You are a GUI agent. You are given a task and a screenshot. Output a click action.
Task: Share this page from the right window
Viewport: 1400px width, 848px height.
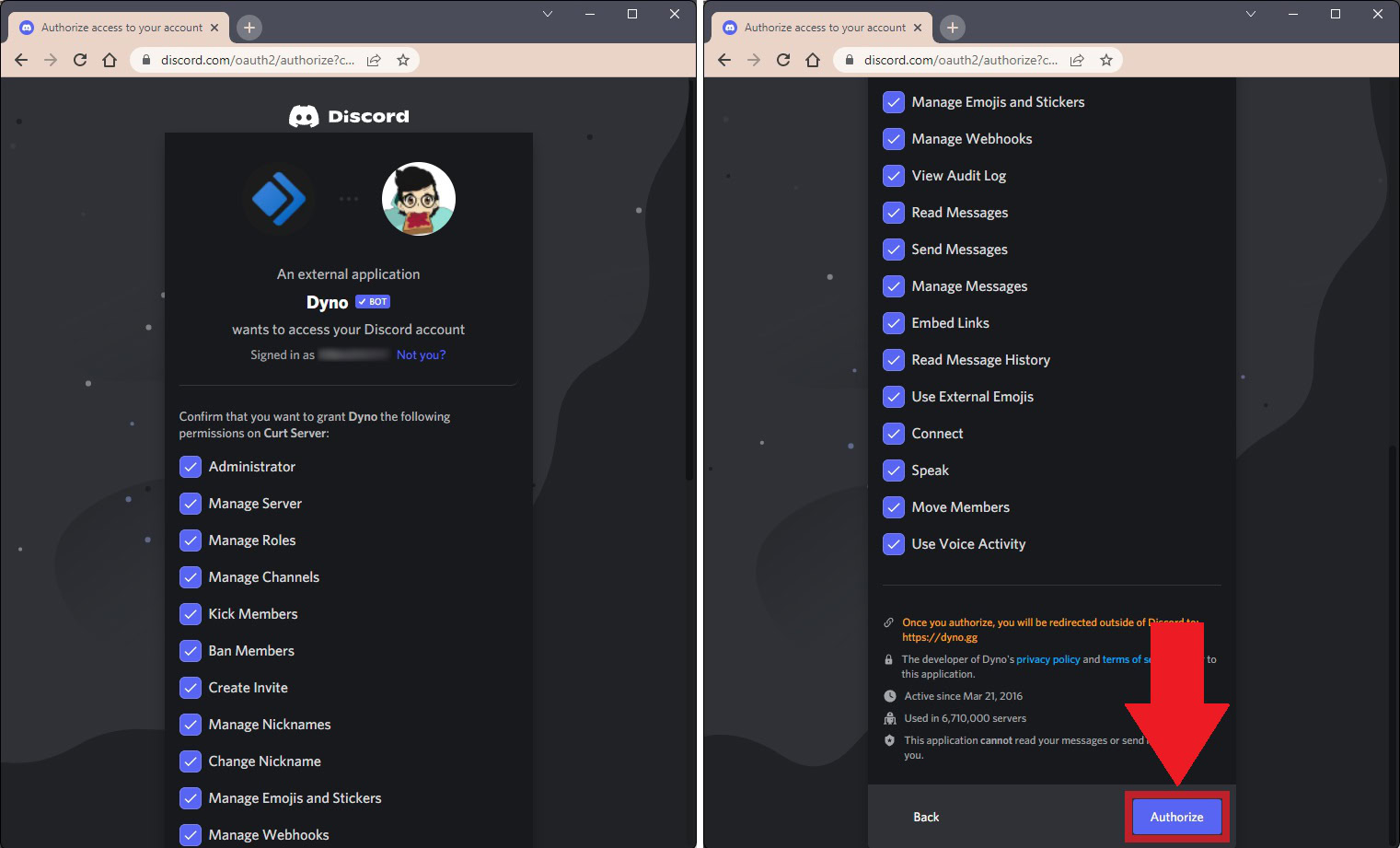click(1077, 60)
